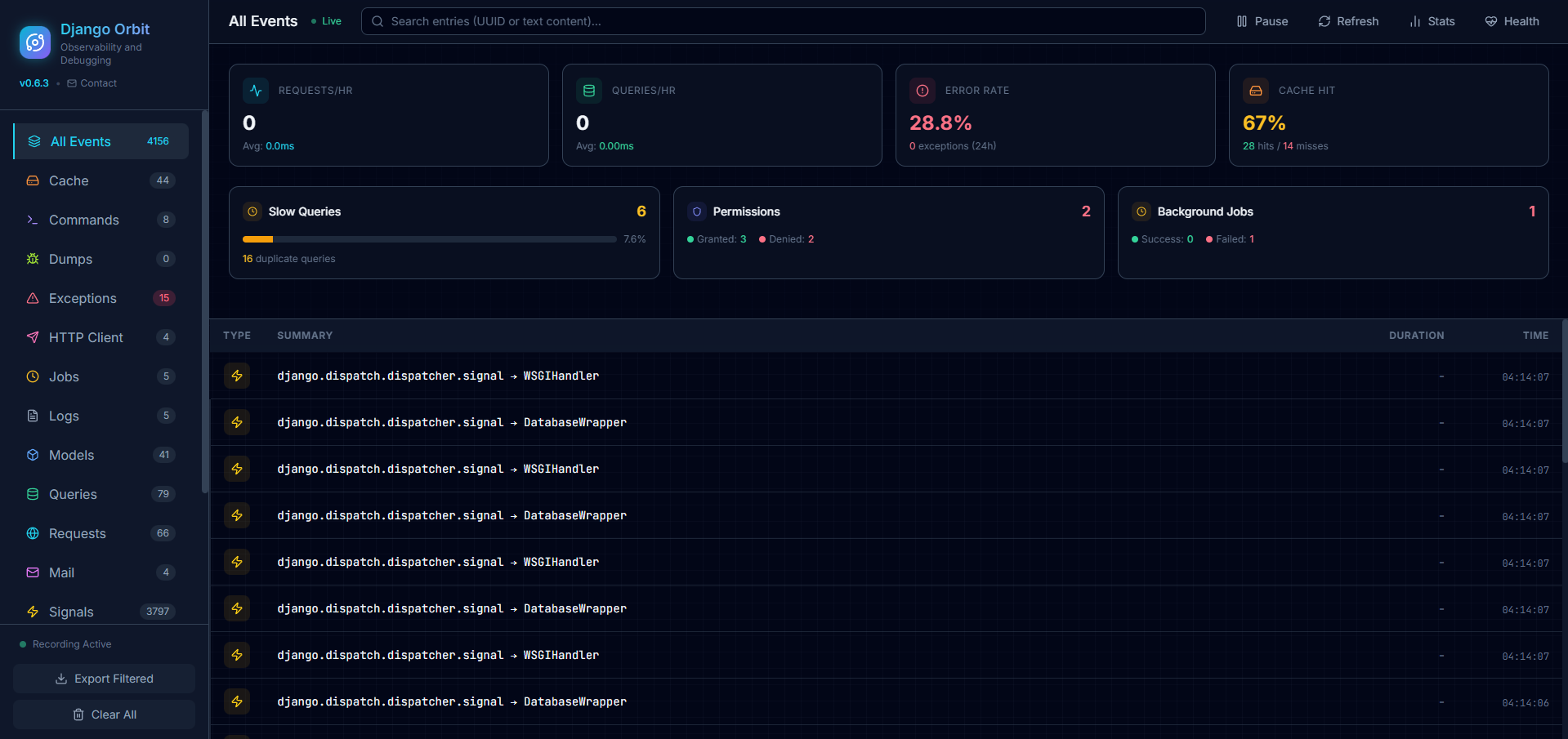Clear all recorded entries
This screenshot has height=739, width=1568.
tap(104, 715)
